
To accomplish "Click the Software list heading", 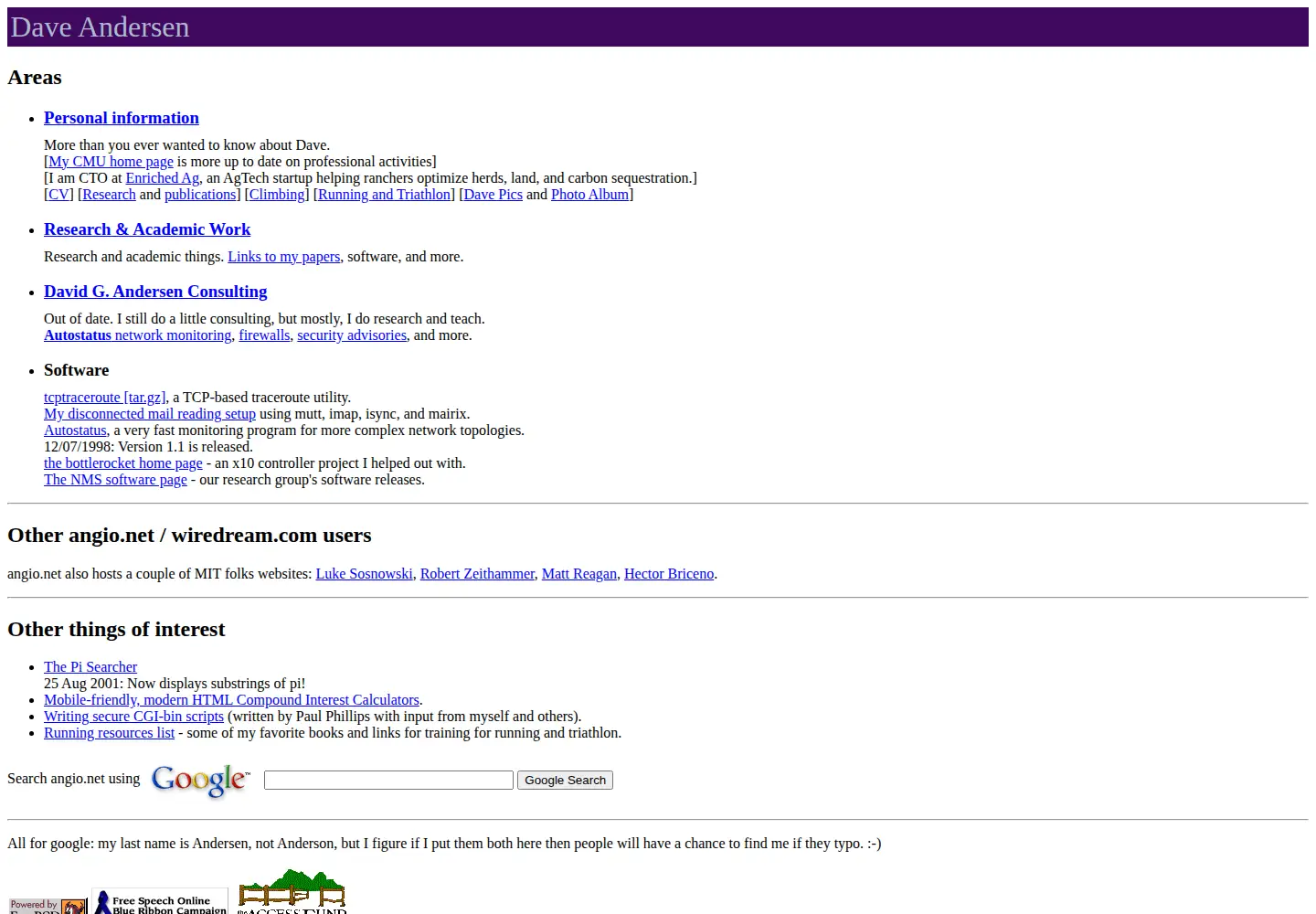I will (77, 370).
